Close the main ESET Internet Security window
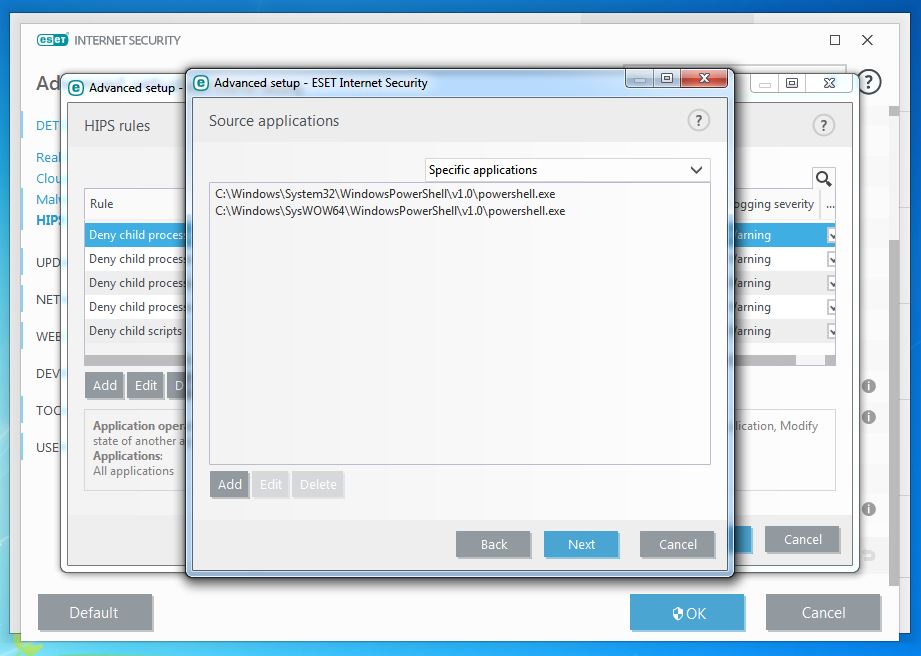 [x=867, y=40]
